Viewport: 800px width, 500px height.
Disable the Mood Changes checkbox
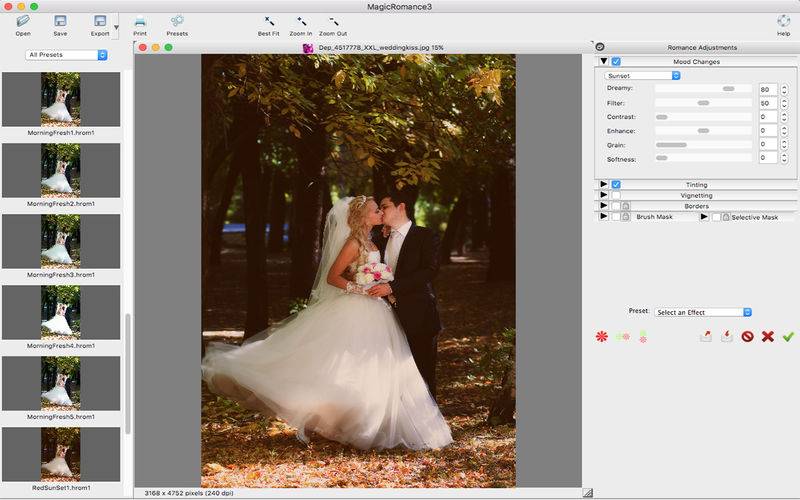click(617, 62)
